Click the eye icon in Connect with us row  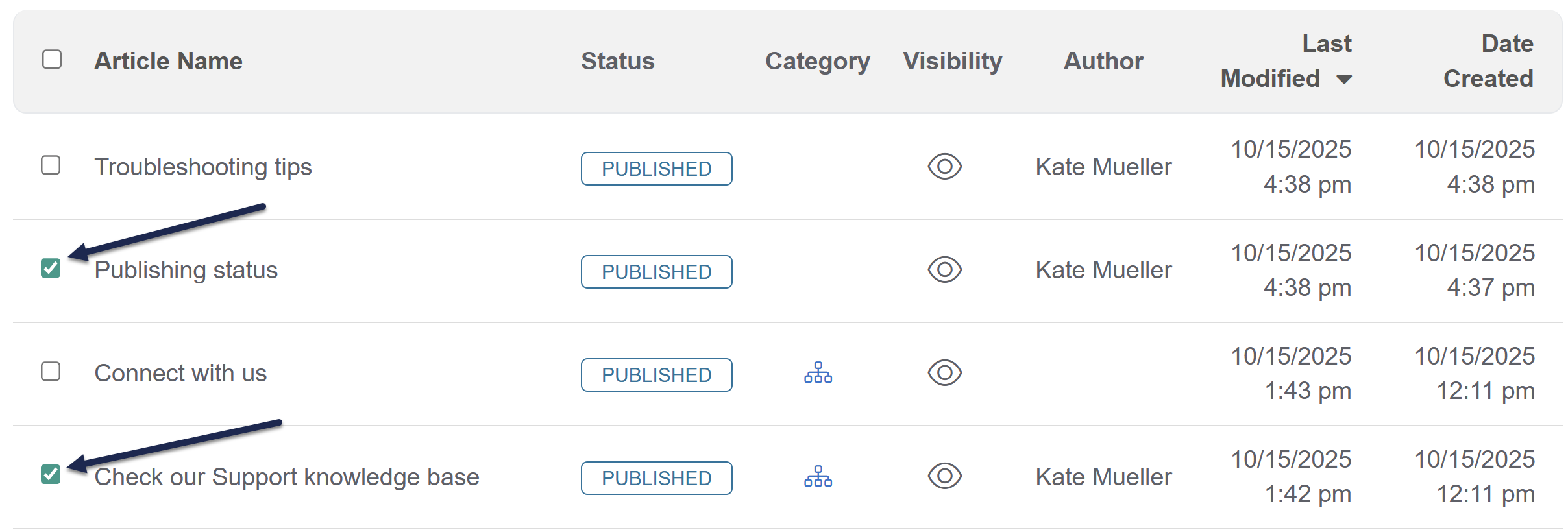(944, 373)
